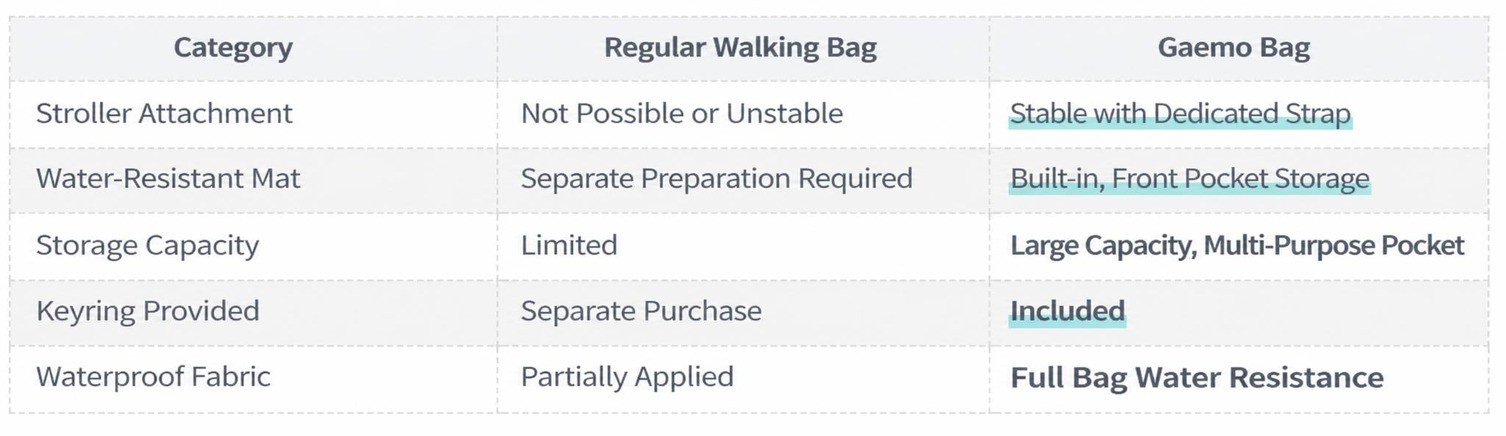This screenshot has height=436, width=1506.
Task: Select Full Bag Water Resistance text
Action: (1197, 378)
